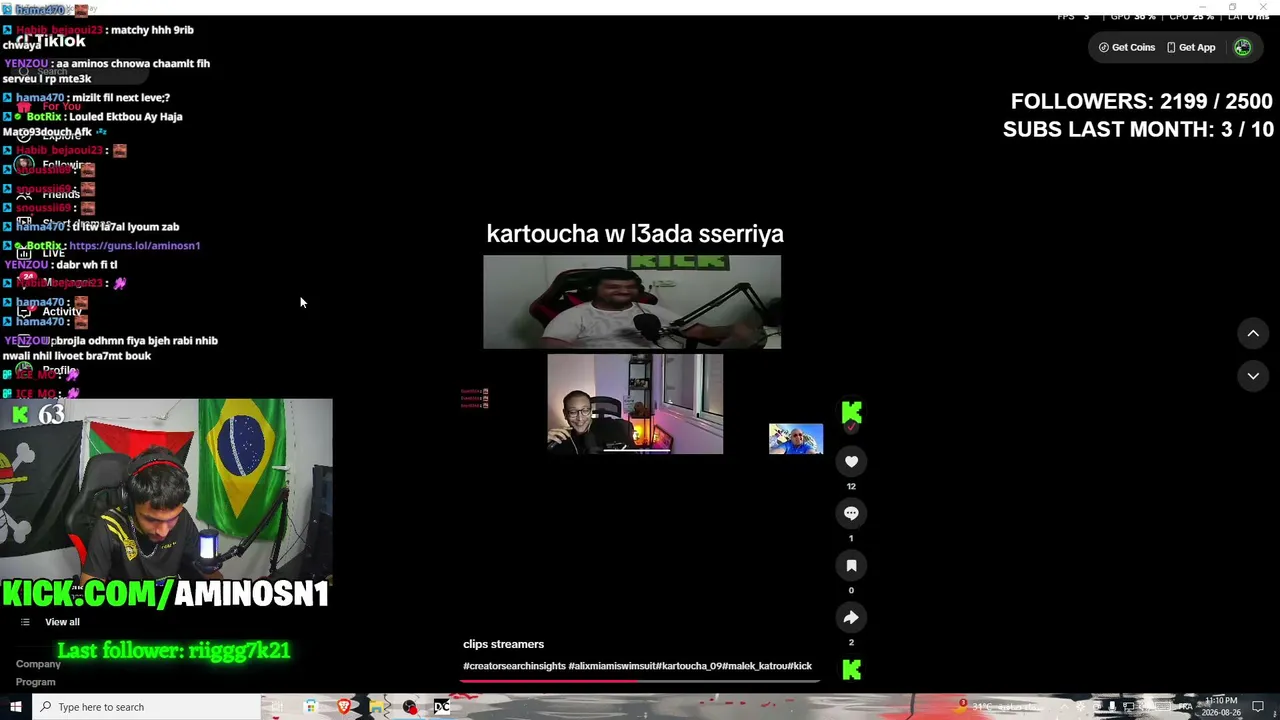This screenshot has width=1280, height=720.
Task: Like the TikTok video with the heart icon
Action: [x=851, y=461]
